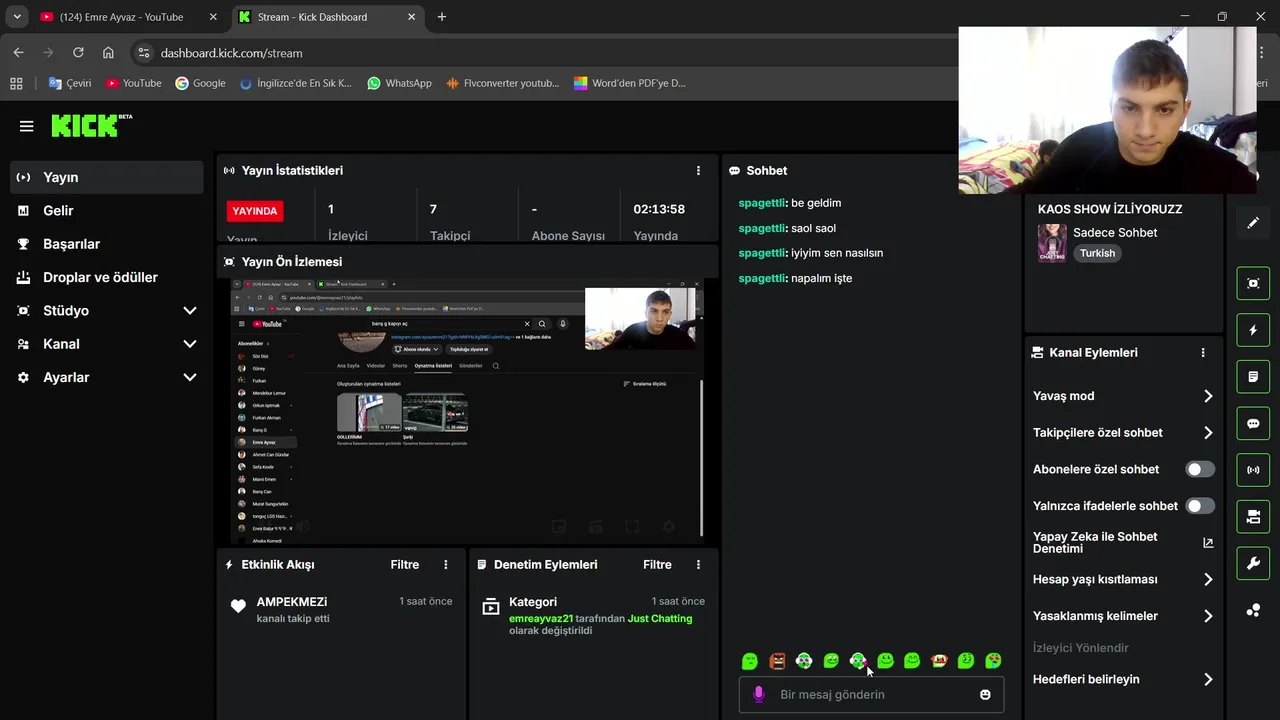Click emreayvaz21 username in moderation log

coord(541,619)
